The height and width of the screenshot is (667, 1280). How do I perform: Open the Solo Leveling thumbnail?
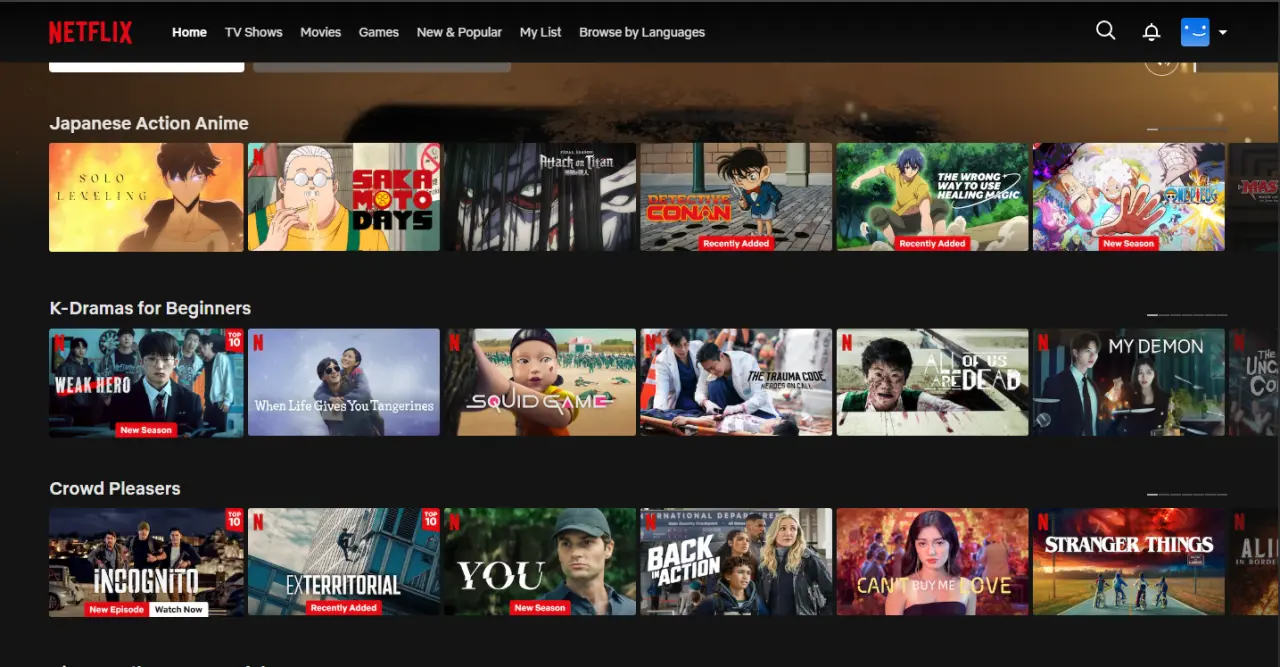[146, 197]
